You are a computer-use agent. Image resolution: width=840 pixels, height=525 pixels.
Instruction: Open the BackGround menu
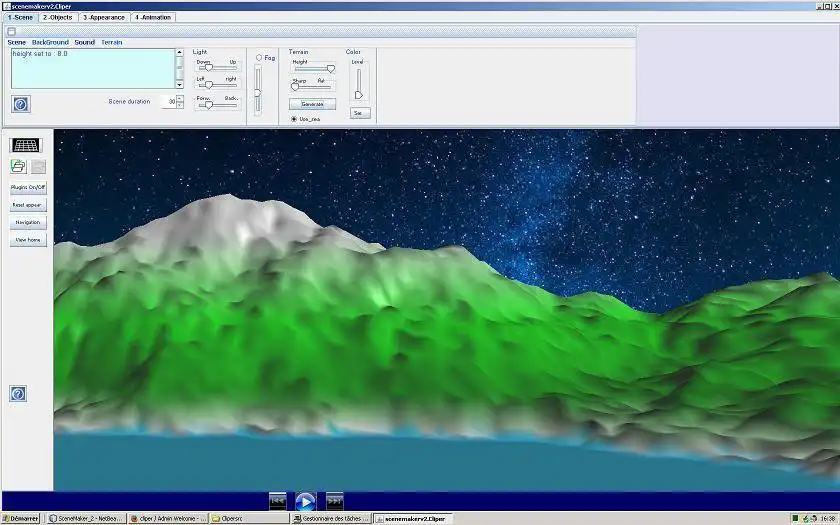50,42
